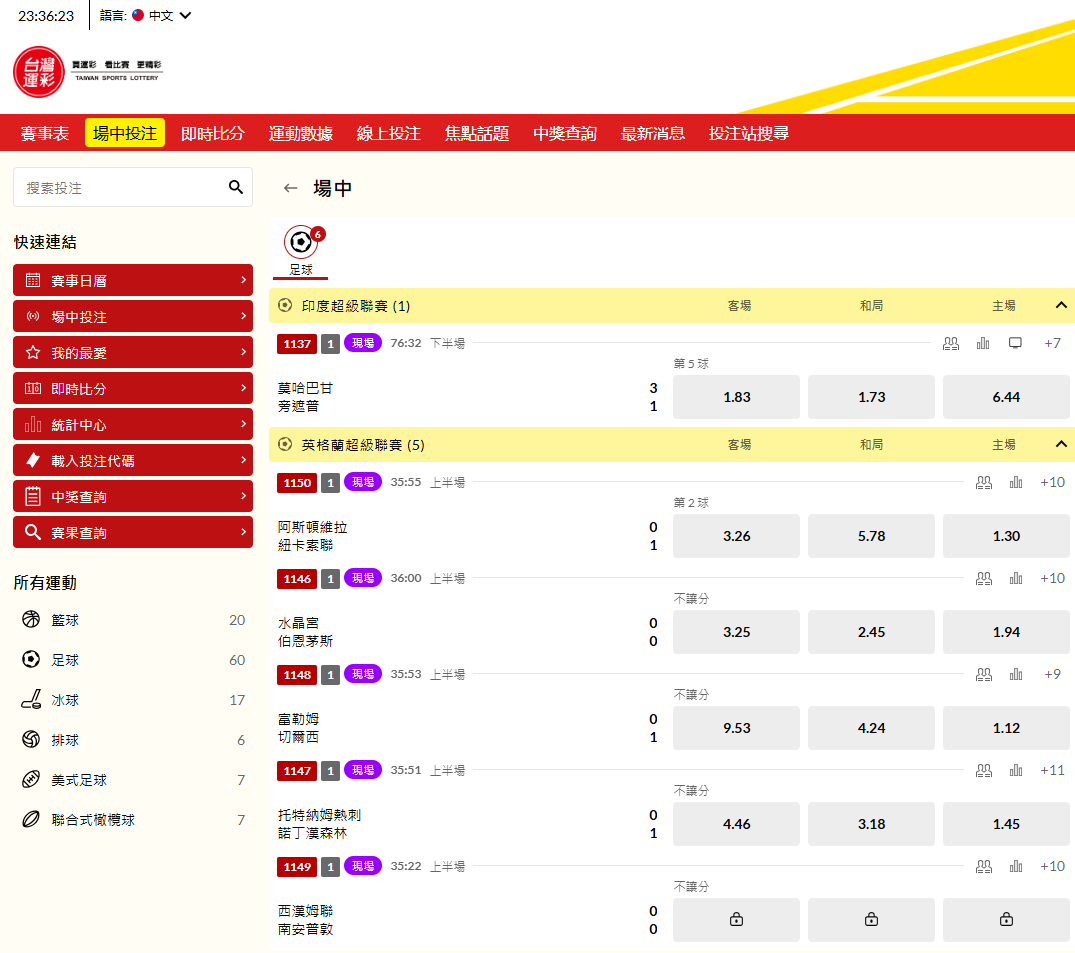Collapse the 印度超級聯賽 section
Screen dimensions: 1075x953
pos(1061,305)
